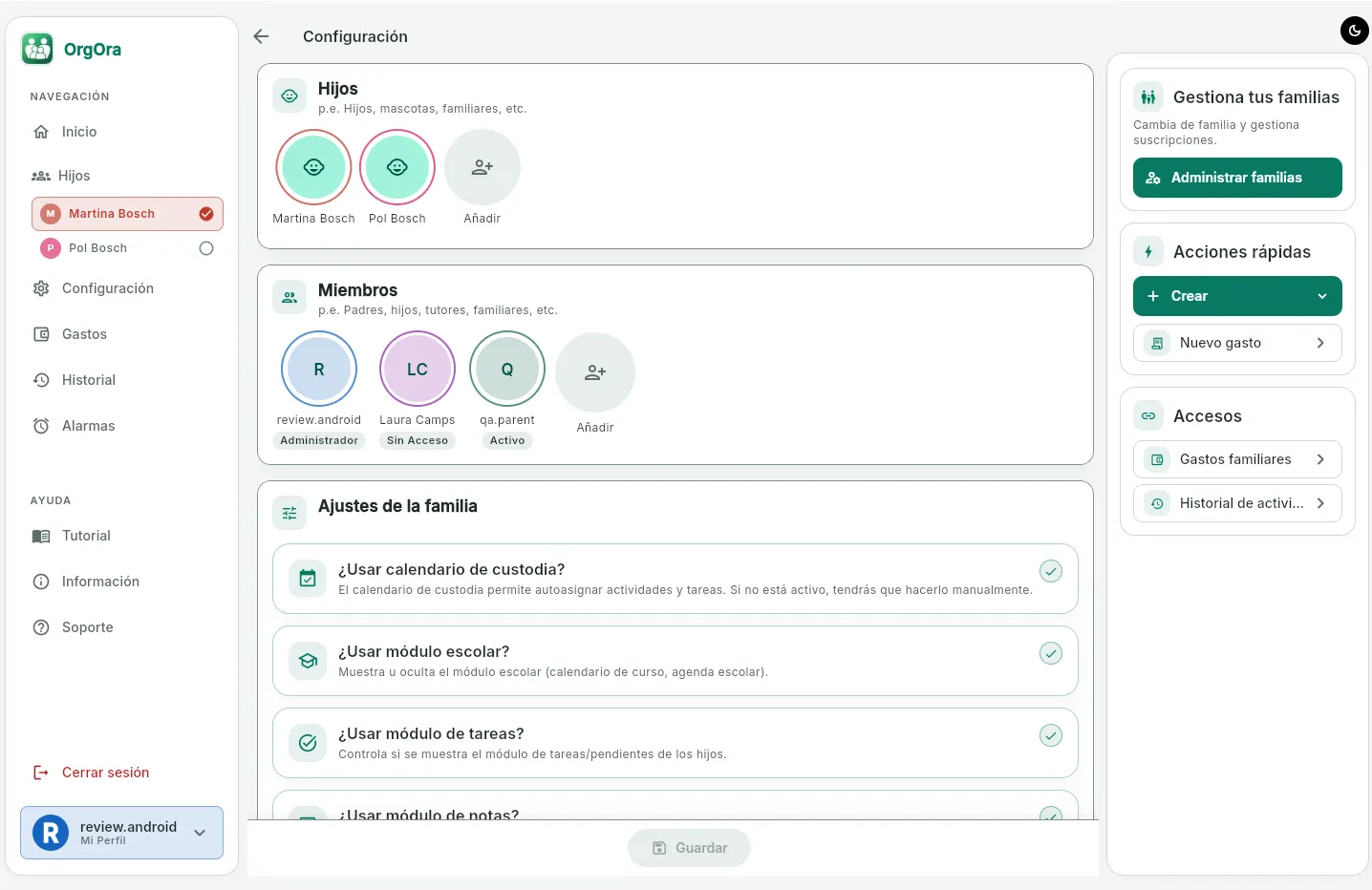Toggle the custody calendar setting
Image resolution: width=1372 pixels, height=890 pixels.
[x=1051, y=571]
